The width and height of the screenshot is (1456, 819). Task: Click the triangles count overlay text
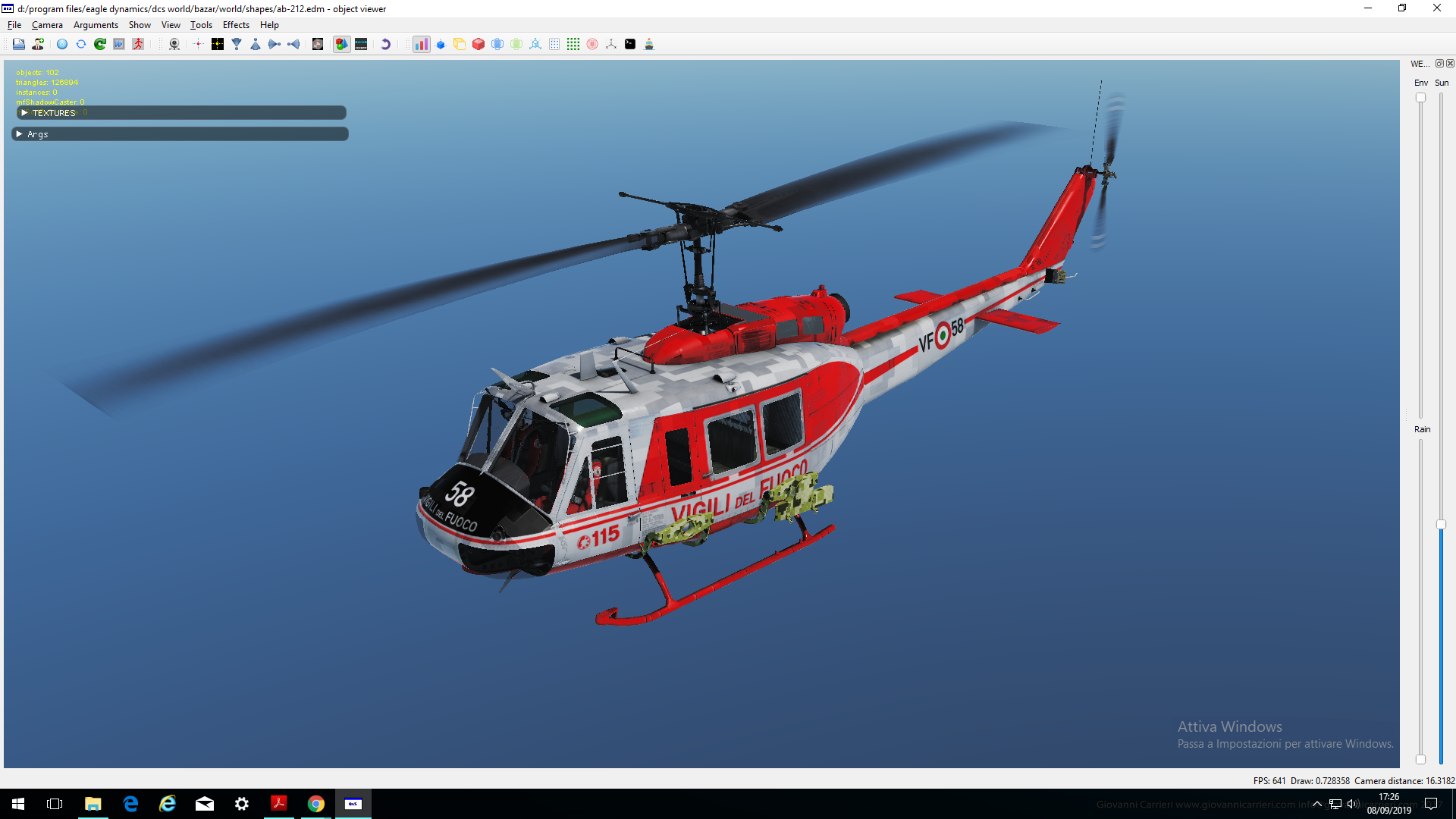[47, 83]
